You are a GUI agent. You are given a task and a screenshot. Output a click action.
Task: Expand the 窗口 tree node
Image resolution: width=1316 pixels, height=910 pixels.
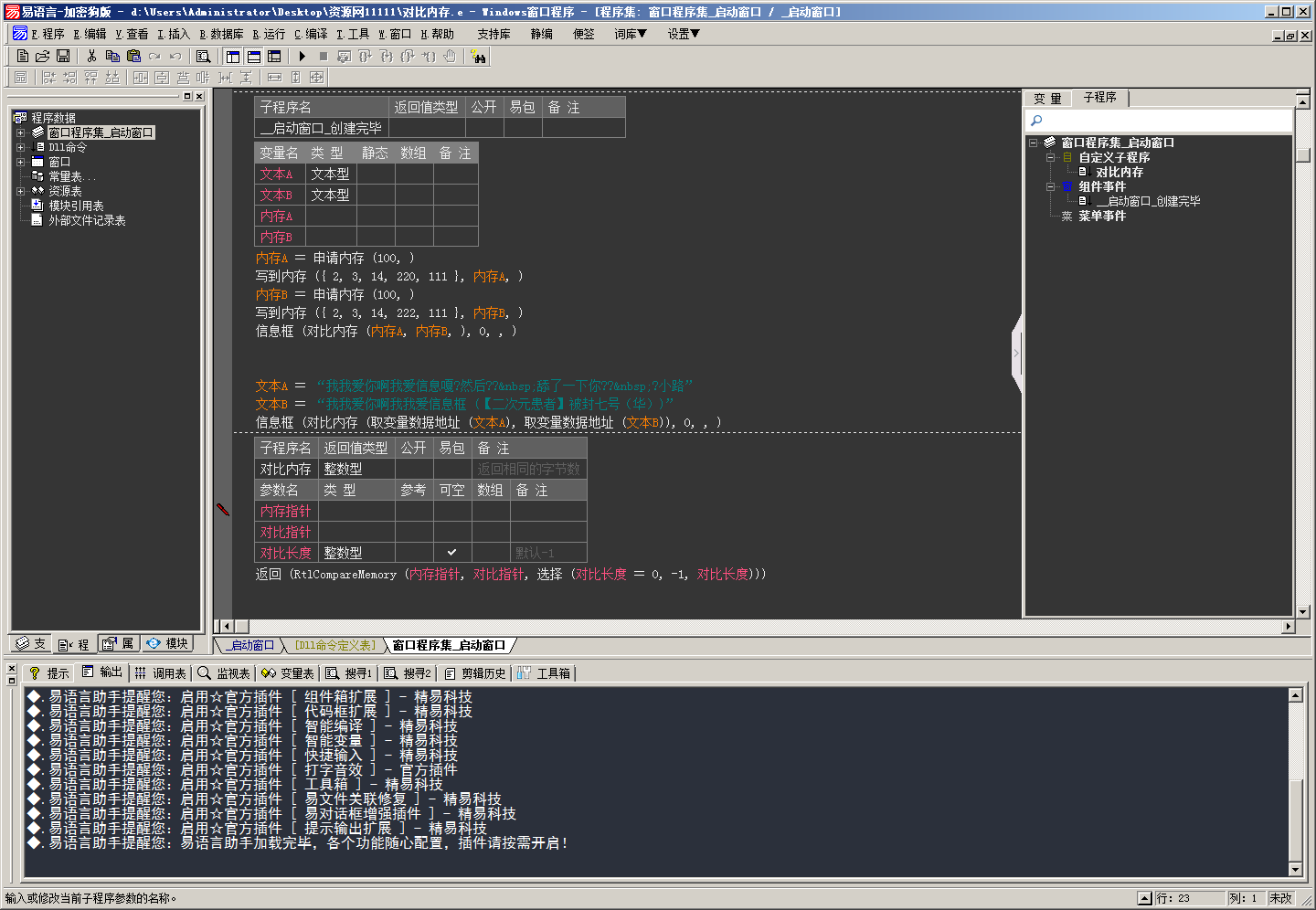click(x=20, y=162)
